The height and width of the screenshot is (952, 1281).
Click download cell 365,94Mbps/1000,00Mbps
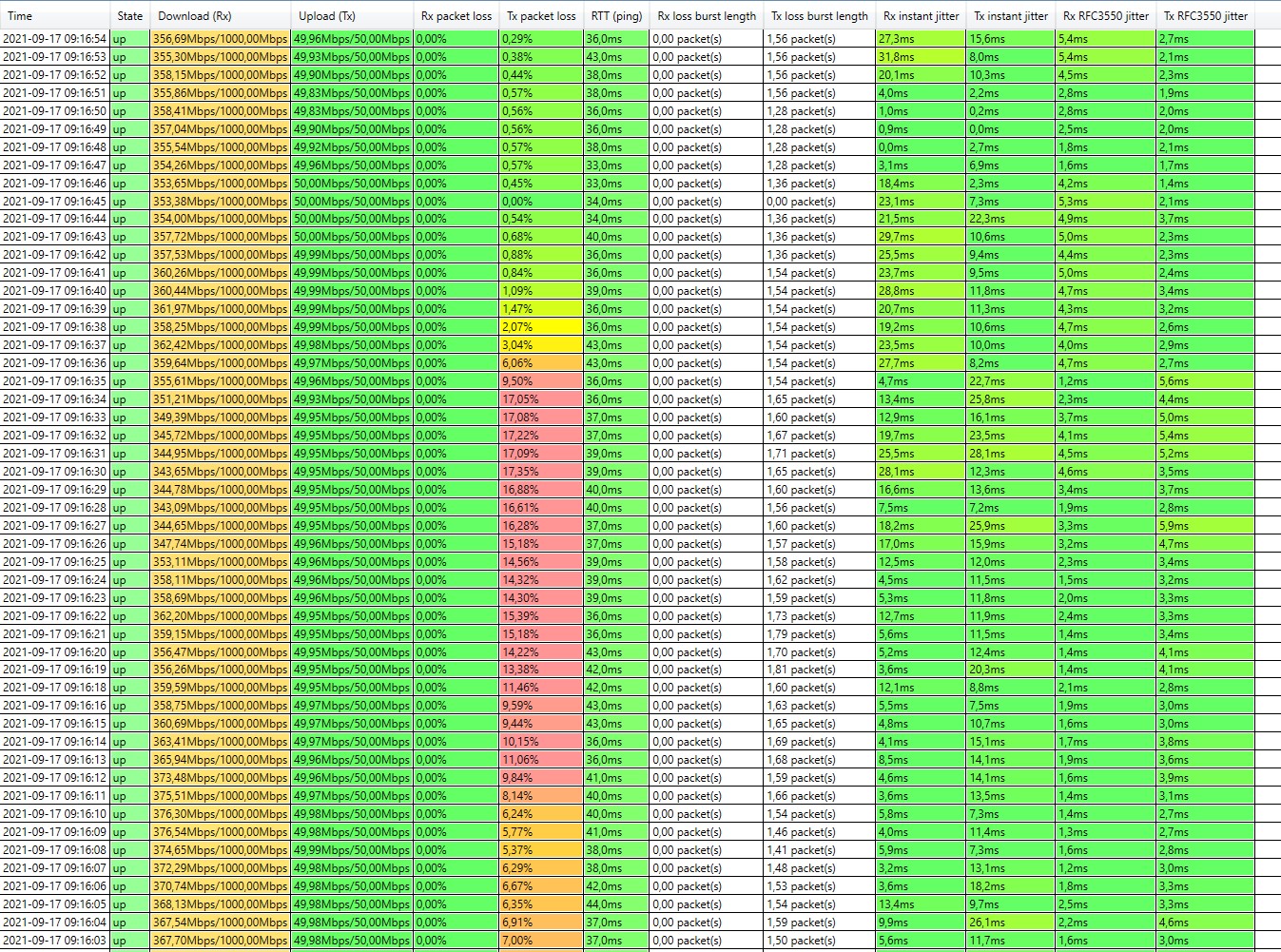pos(221,760)
